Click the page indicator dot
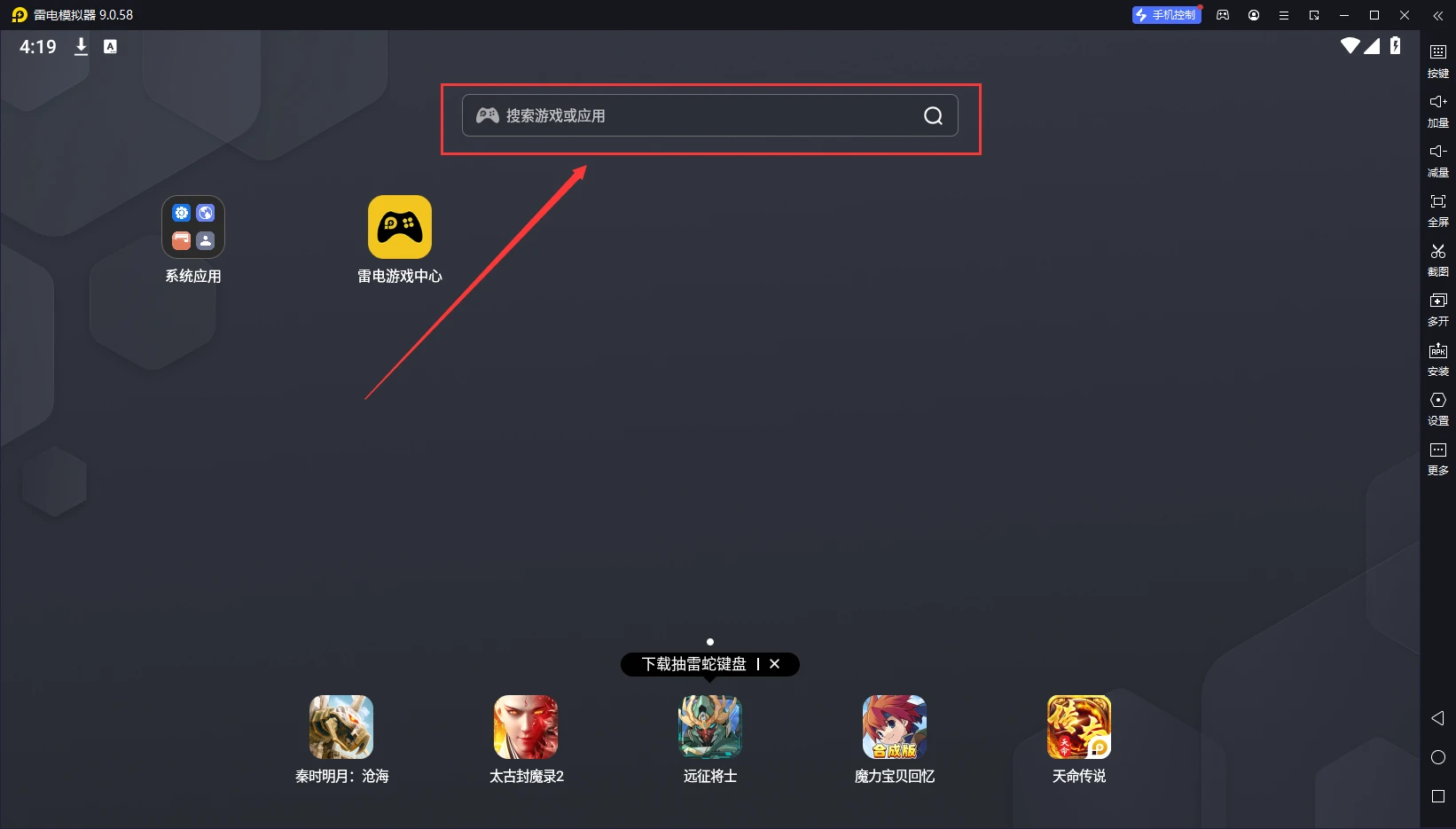Screen dimensions: 1456x829 tap(710, 642)
